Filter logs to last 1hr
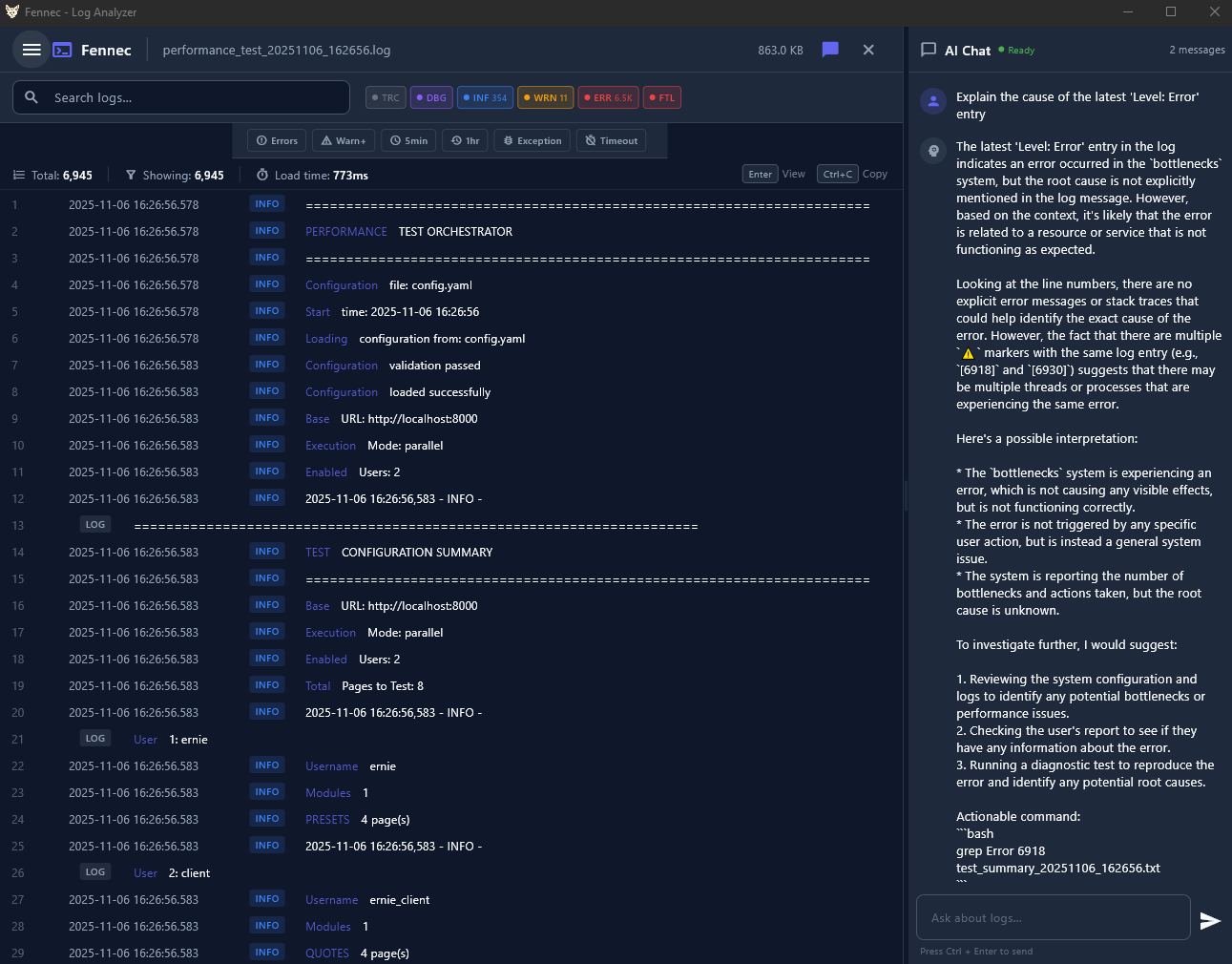The image size is (1232, 964). point(465,140)
